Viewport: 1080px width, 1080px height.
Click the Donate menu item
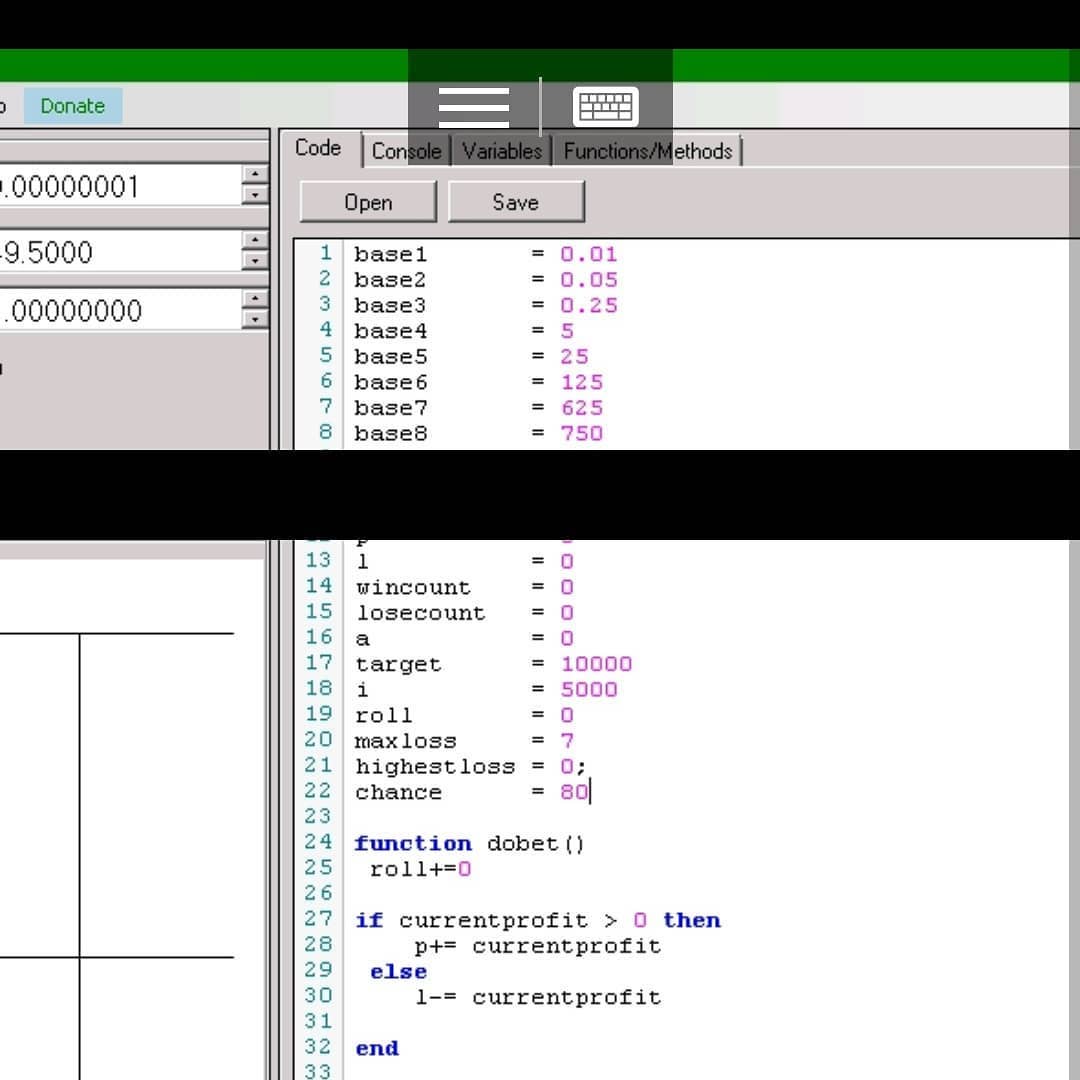tap(72, 106)
